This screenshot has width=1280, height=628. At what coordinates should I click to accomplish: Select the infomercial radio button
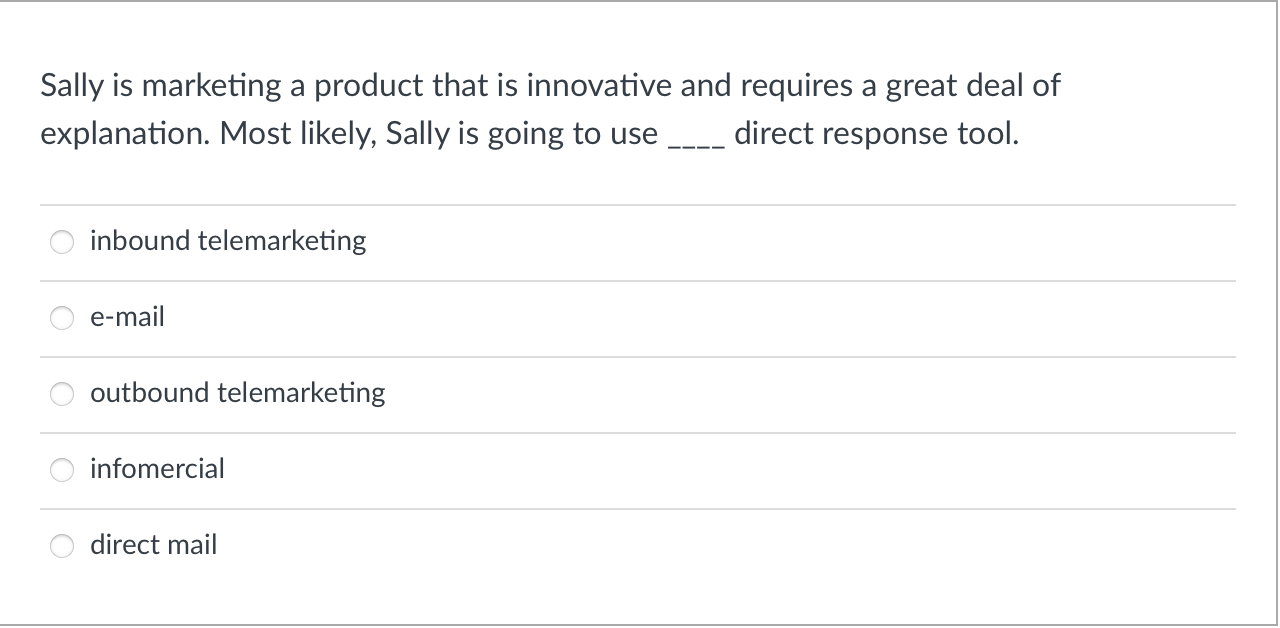click(x=62, y=469)
